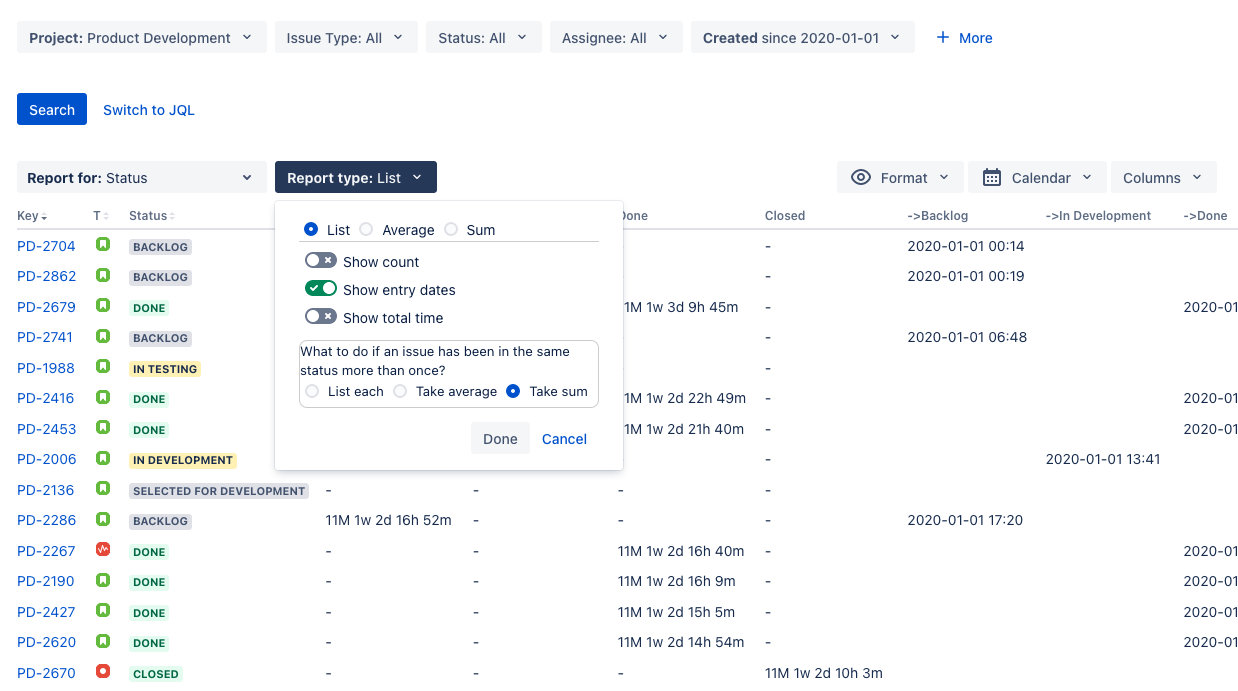Enable the Show count toggle
1238x691 pixels.
point(320,260)
